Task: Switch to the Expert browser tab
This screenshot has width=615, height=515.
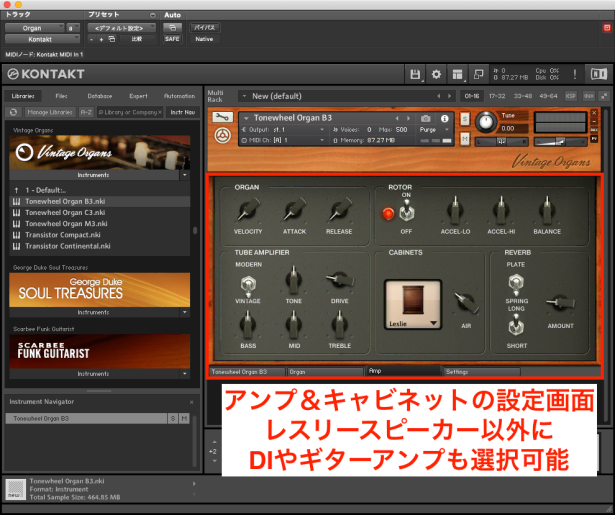Action: pos(138,96)
